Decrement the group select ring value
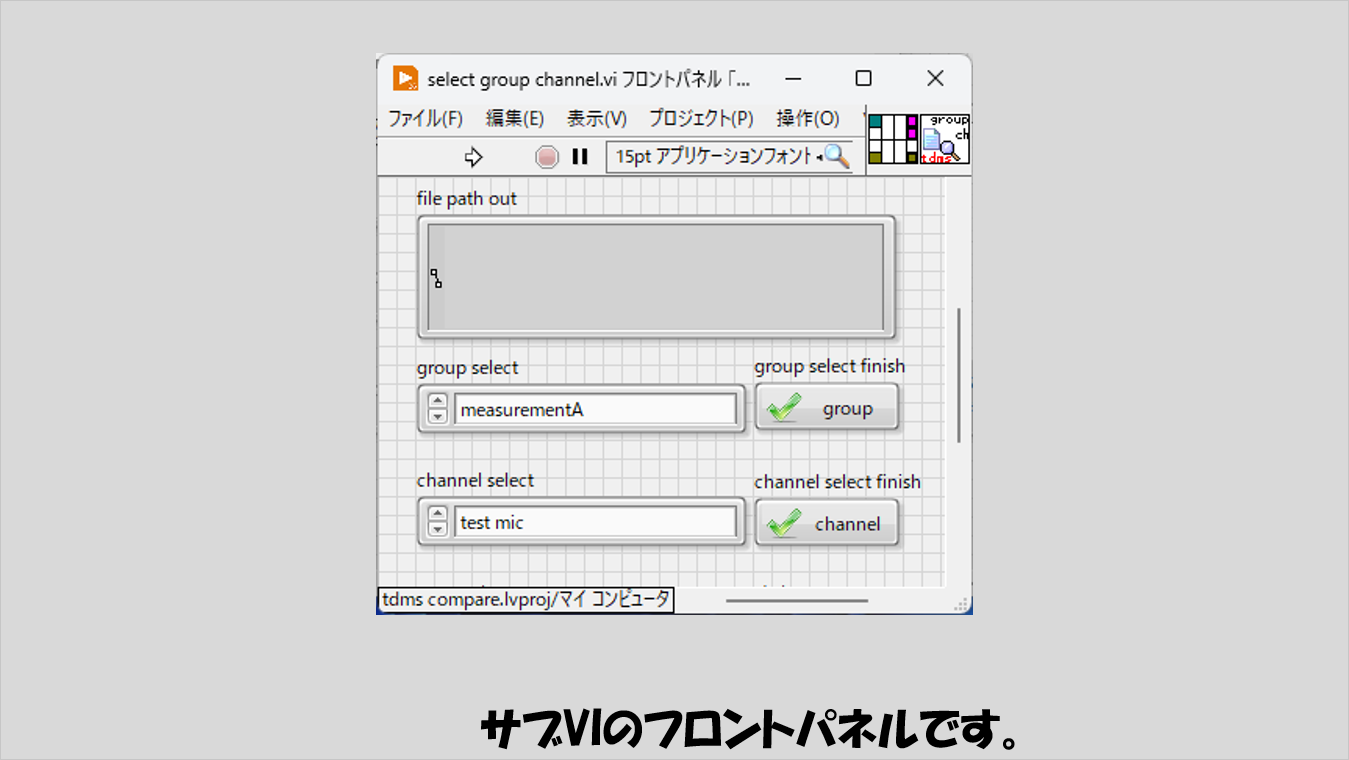Image resolution: width=1349 pixels, height=760 pixels. tap(437, 416)
